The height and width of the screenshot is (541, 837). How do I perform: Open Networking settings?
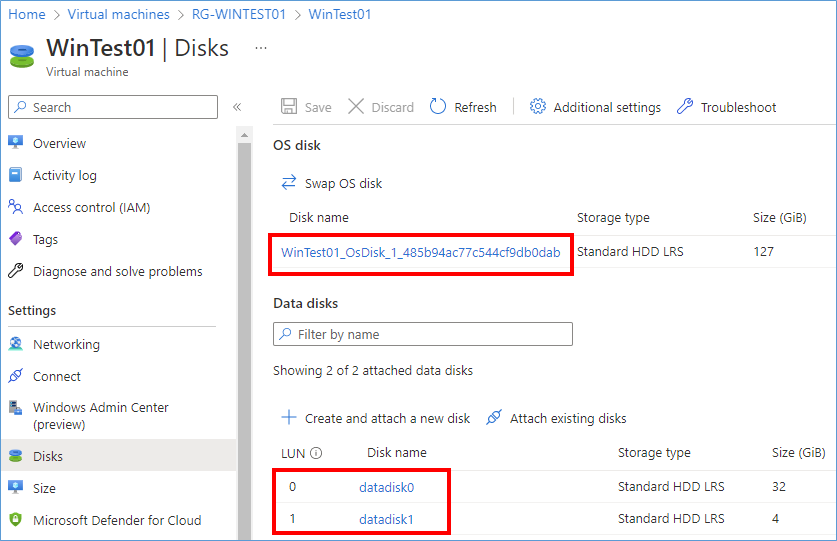(66, 345)
